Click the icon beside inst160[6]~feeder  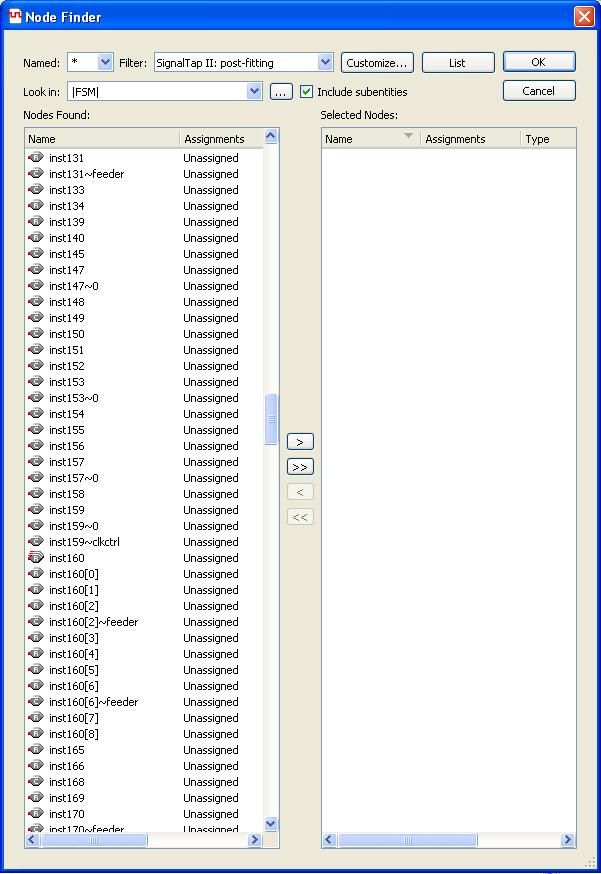(x=36, y=702)
